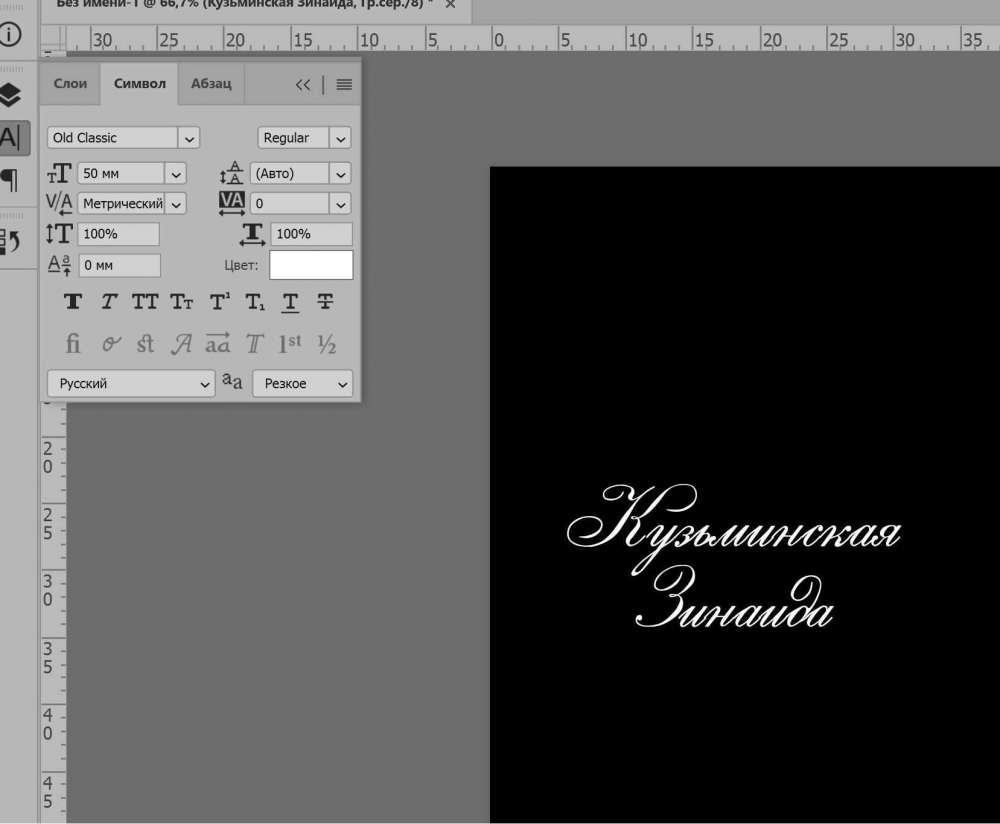Open the Paragraph panel pilcrow icon
This screenshot has height=824, width=1000.
coord(10,180)
